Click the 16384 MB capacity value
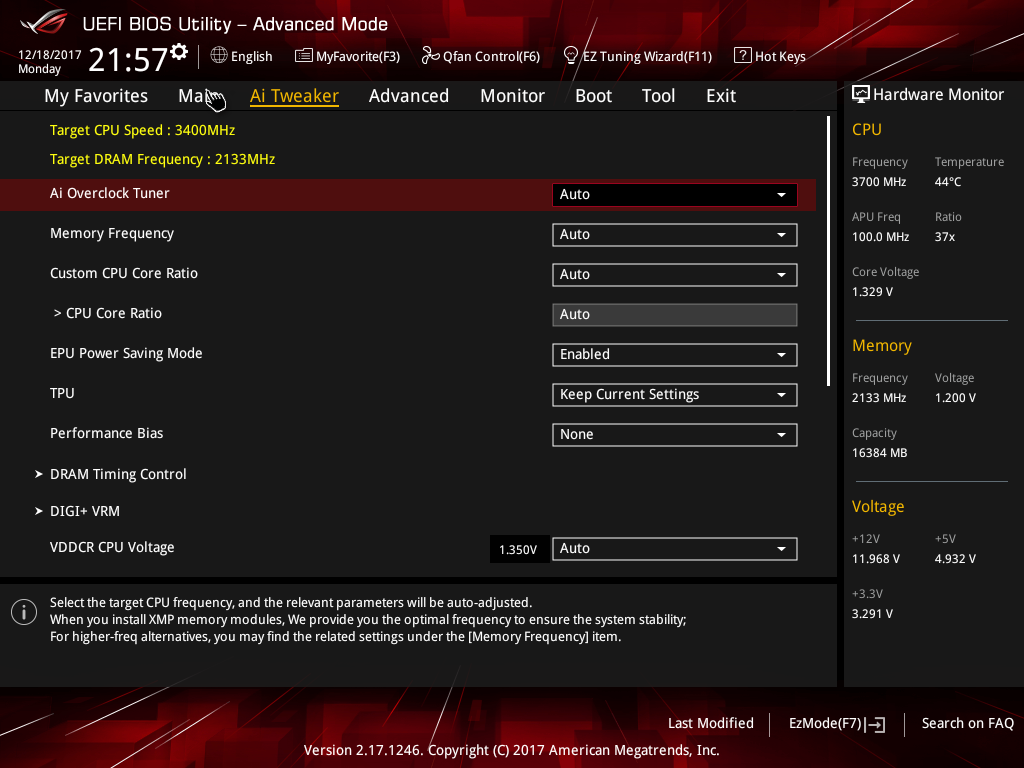Image resolution: width=1024 pixels, height=768 pixels. coord(880,453)
